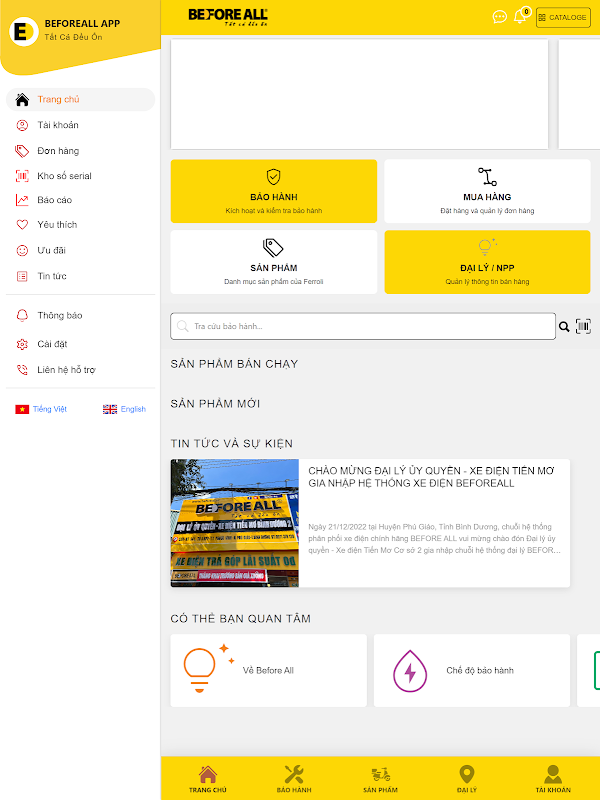Open the notification bell in header
This screenshot has width=600, height=800.
click(520, 16)
